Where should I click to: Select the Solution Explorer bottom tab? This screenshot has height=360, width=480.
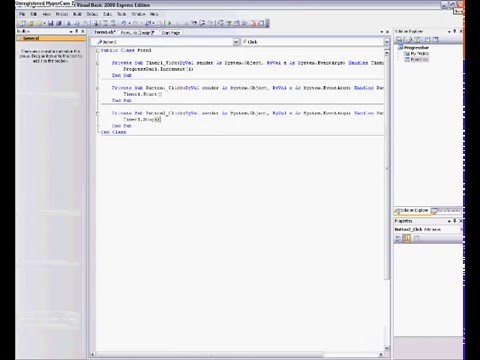tap(411, 211)
